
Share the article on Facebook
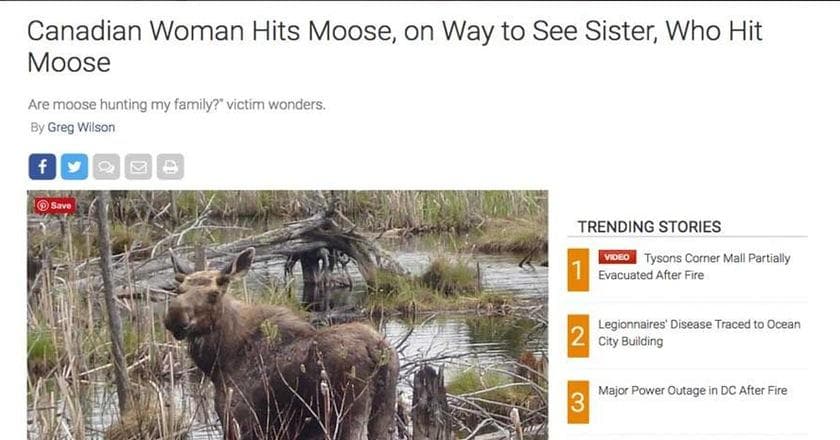[x=42, y=167]
